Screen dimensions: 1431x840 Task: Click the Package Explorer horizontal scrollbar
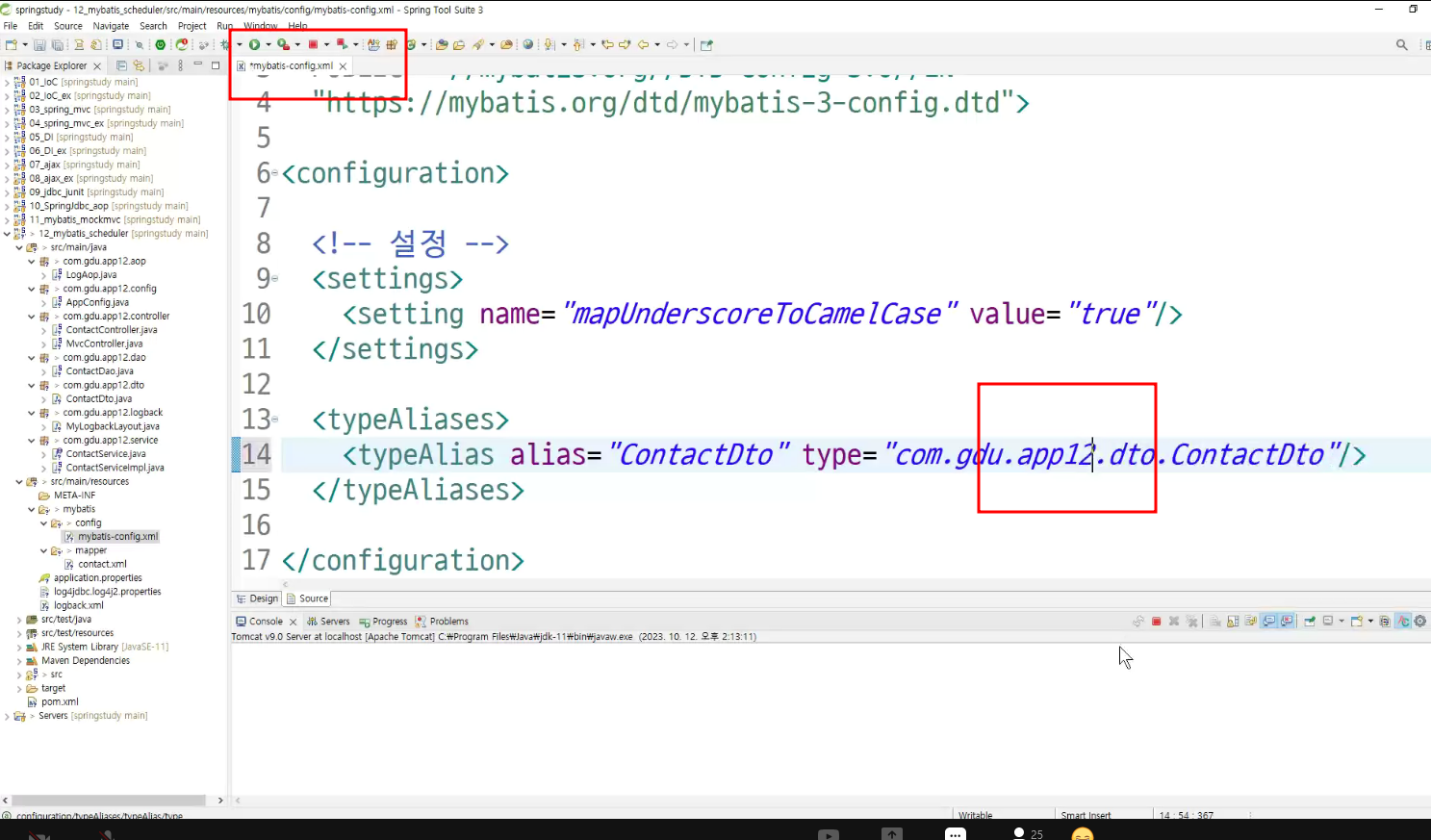(x=109, y=801)
